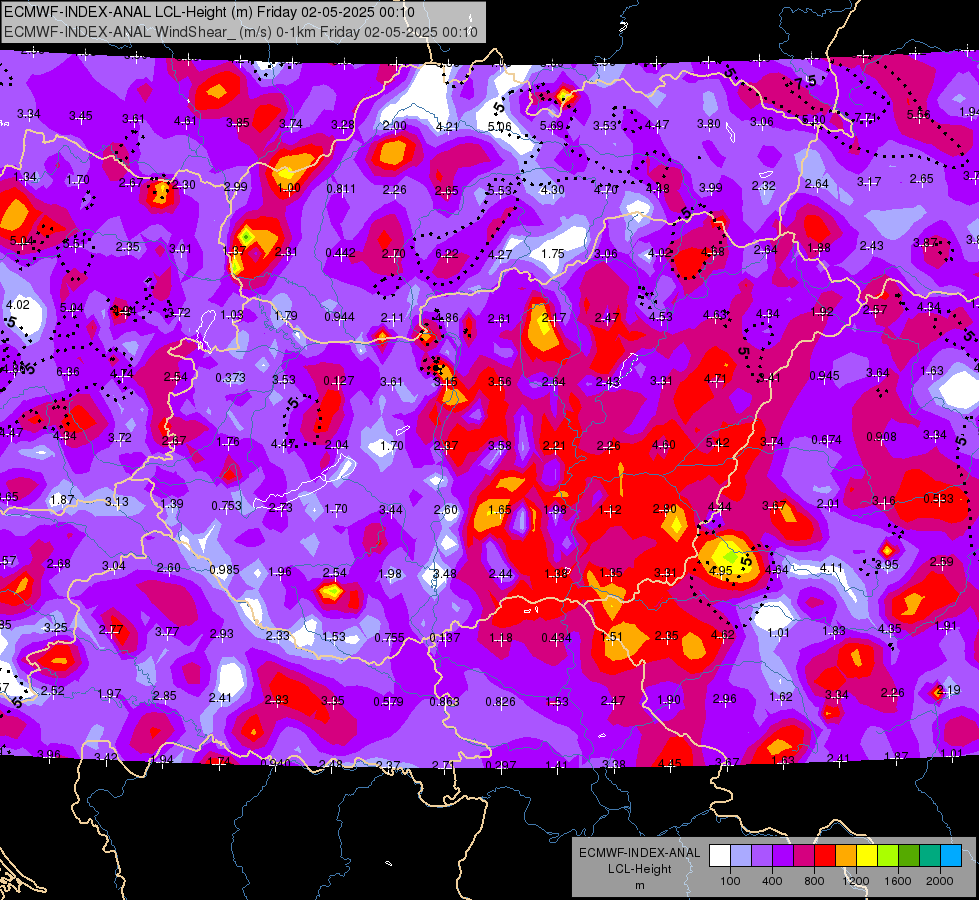
Task: Click the 1200 legend tick label
Action: pos(856,881)
